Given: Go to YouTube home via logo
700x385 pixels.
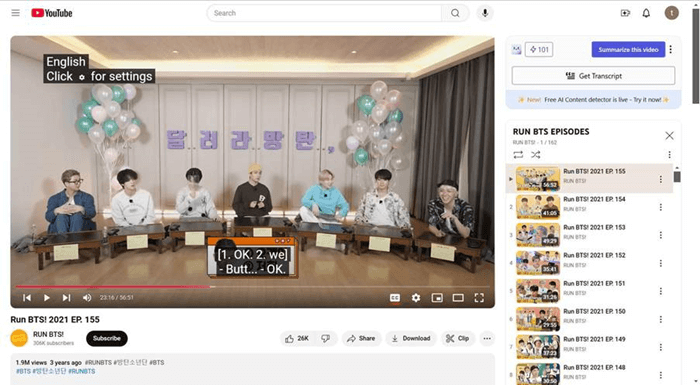Looking at the screenshot, I should click(x=52, y=13).
